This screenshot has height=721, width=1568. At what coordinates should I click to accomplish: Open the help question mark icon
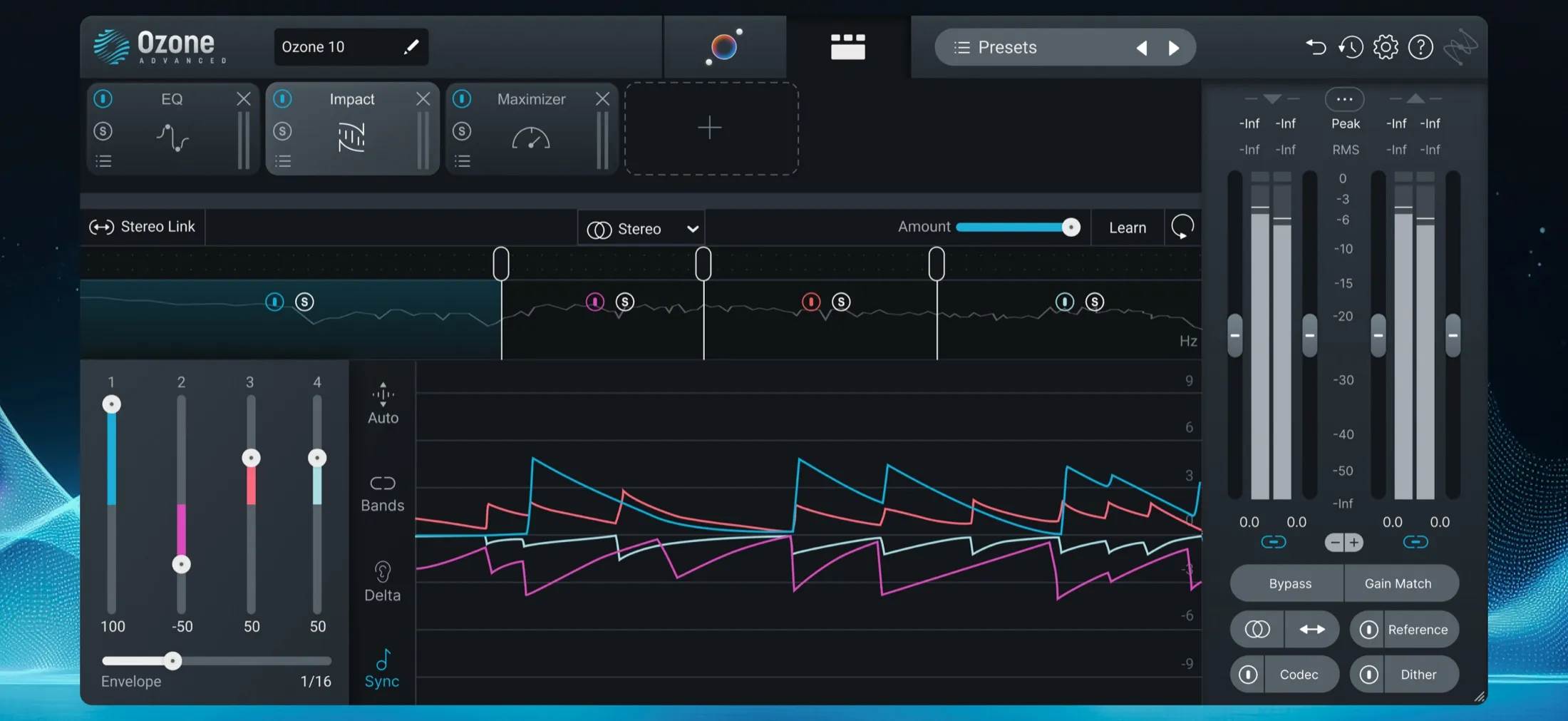[x=1420, y=48]
